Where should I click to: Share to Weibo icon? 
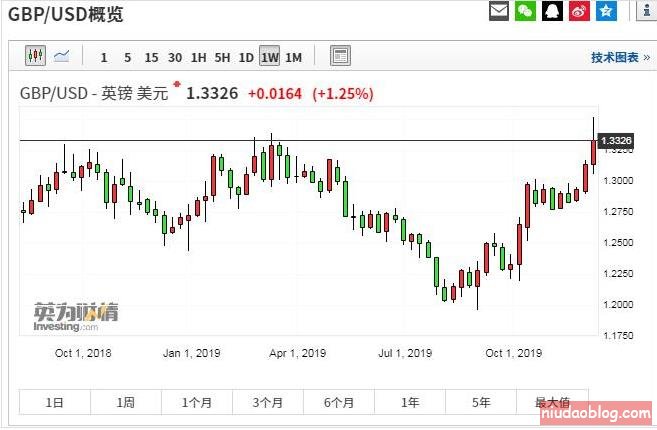[x=579, y=12]
